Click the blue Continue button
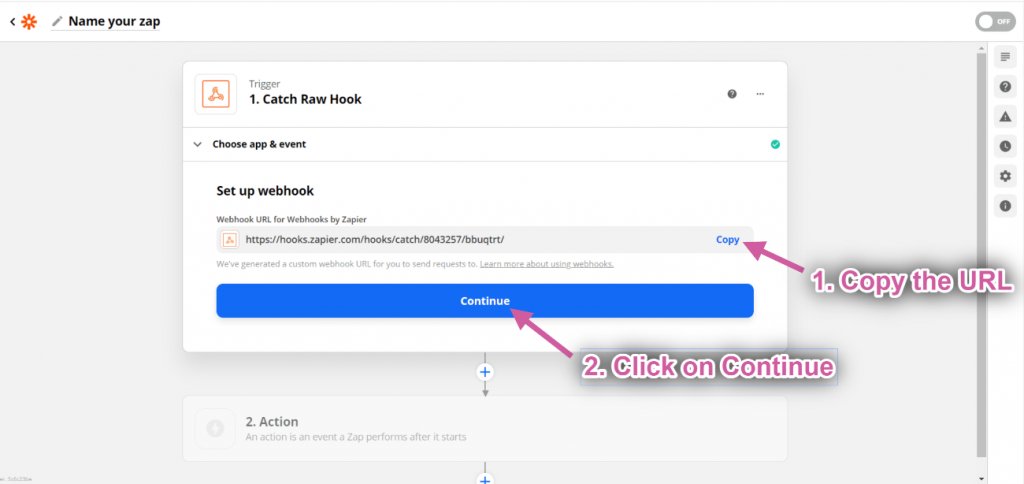 coord(485,301)
